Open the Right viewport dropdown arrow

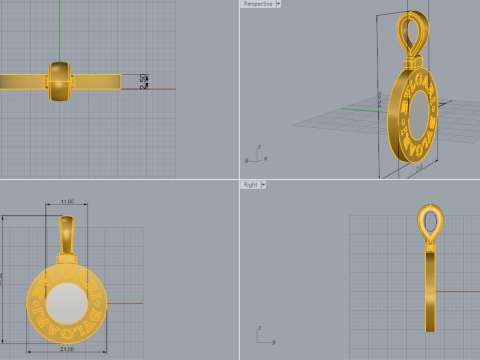(263, 185)
